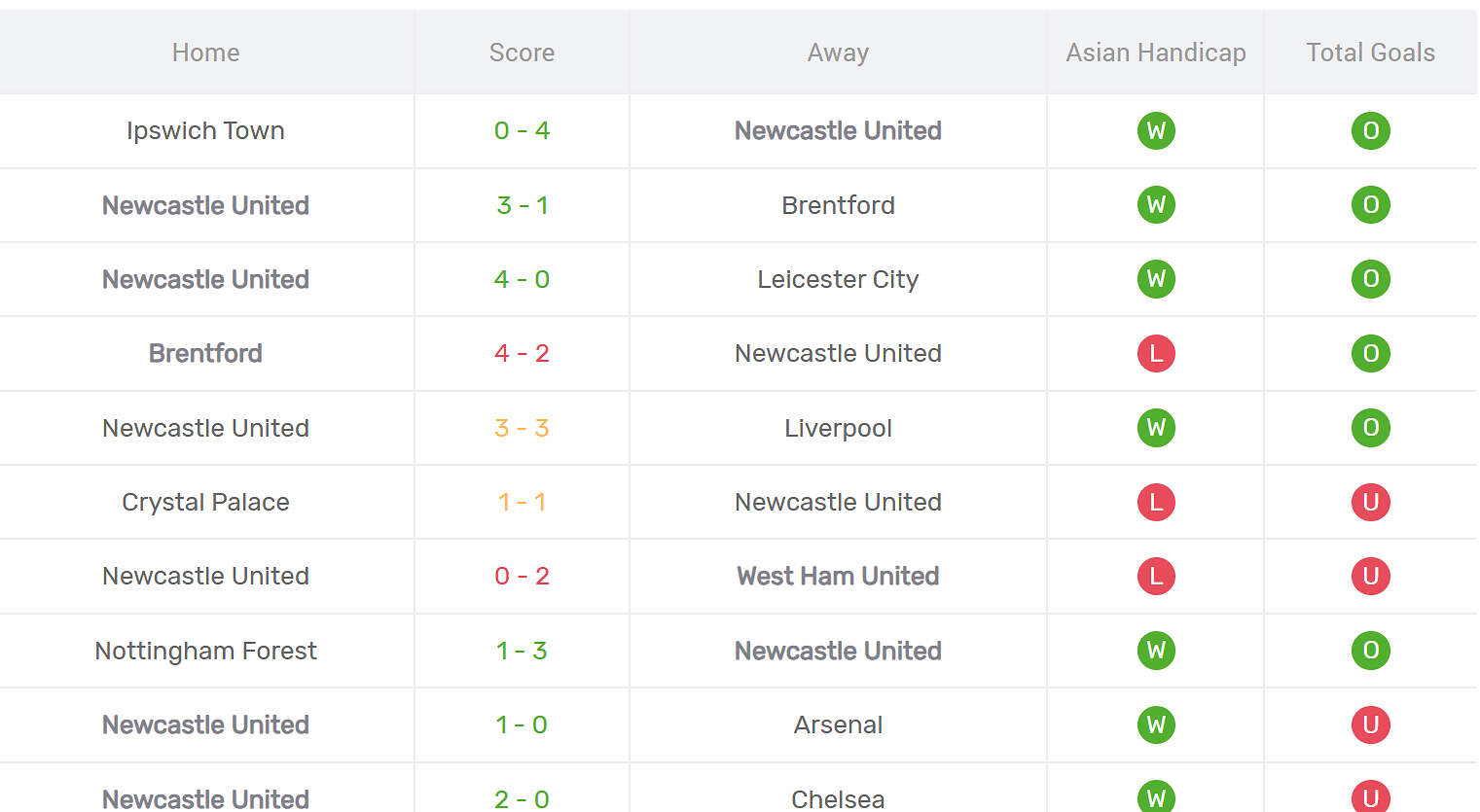Open the Ipswich Town team link
This screenshot has width=1480, height=812.
(x=205, y=130)
